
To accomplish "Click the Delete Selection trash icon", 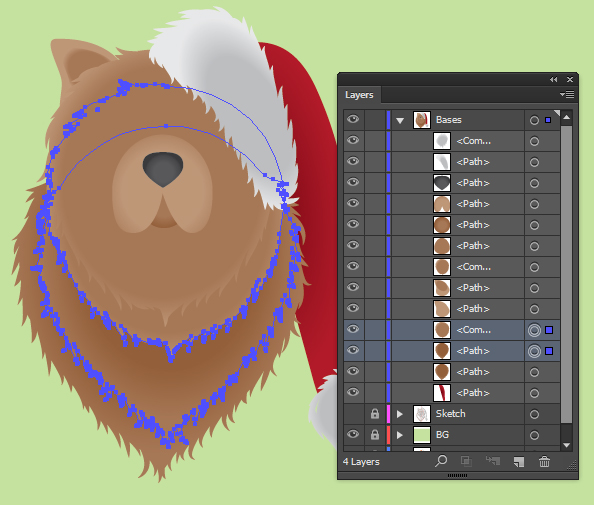I will (544, 461).
